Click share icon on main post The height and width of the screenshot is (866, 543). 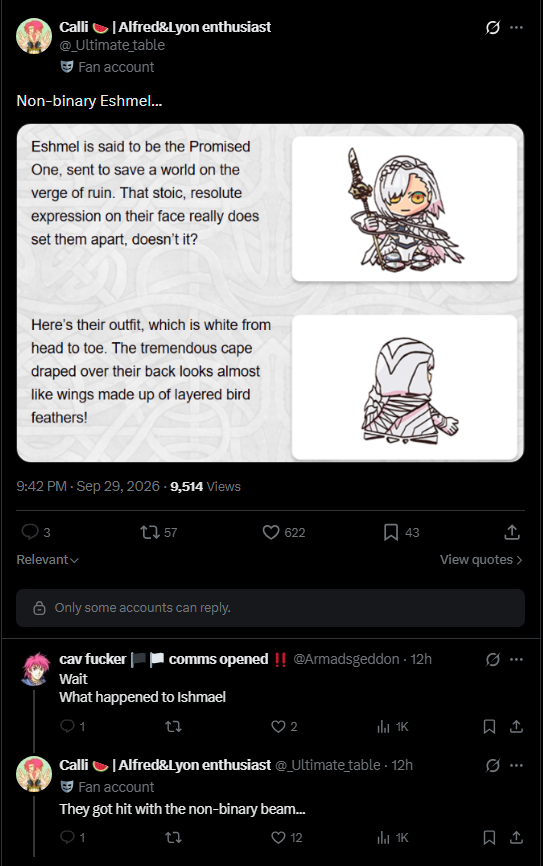click(512, 532)
